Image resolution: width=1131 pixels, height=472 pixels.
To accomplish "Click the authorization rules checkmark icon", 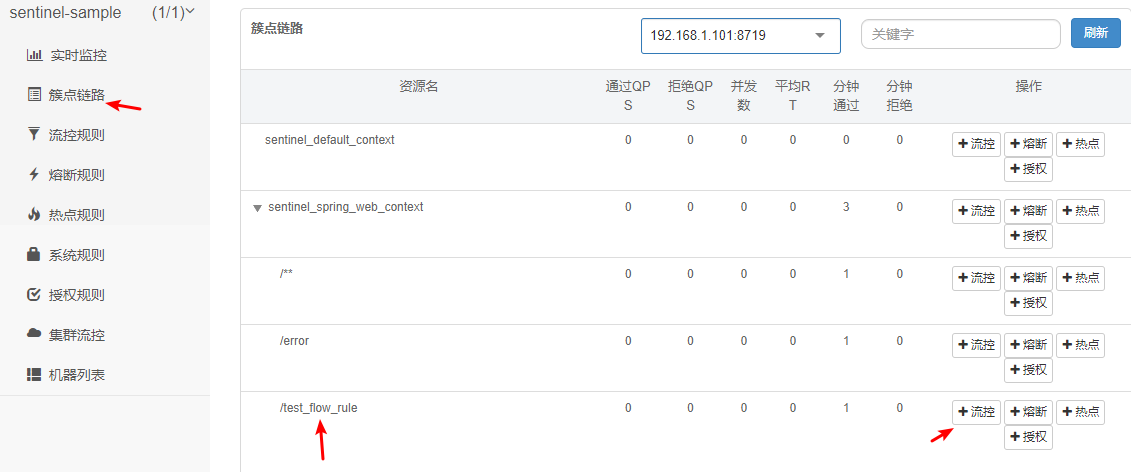I will tap(34, 295).
